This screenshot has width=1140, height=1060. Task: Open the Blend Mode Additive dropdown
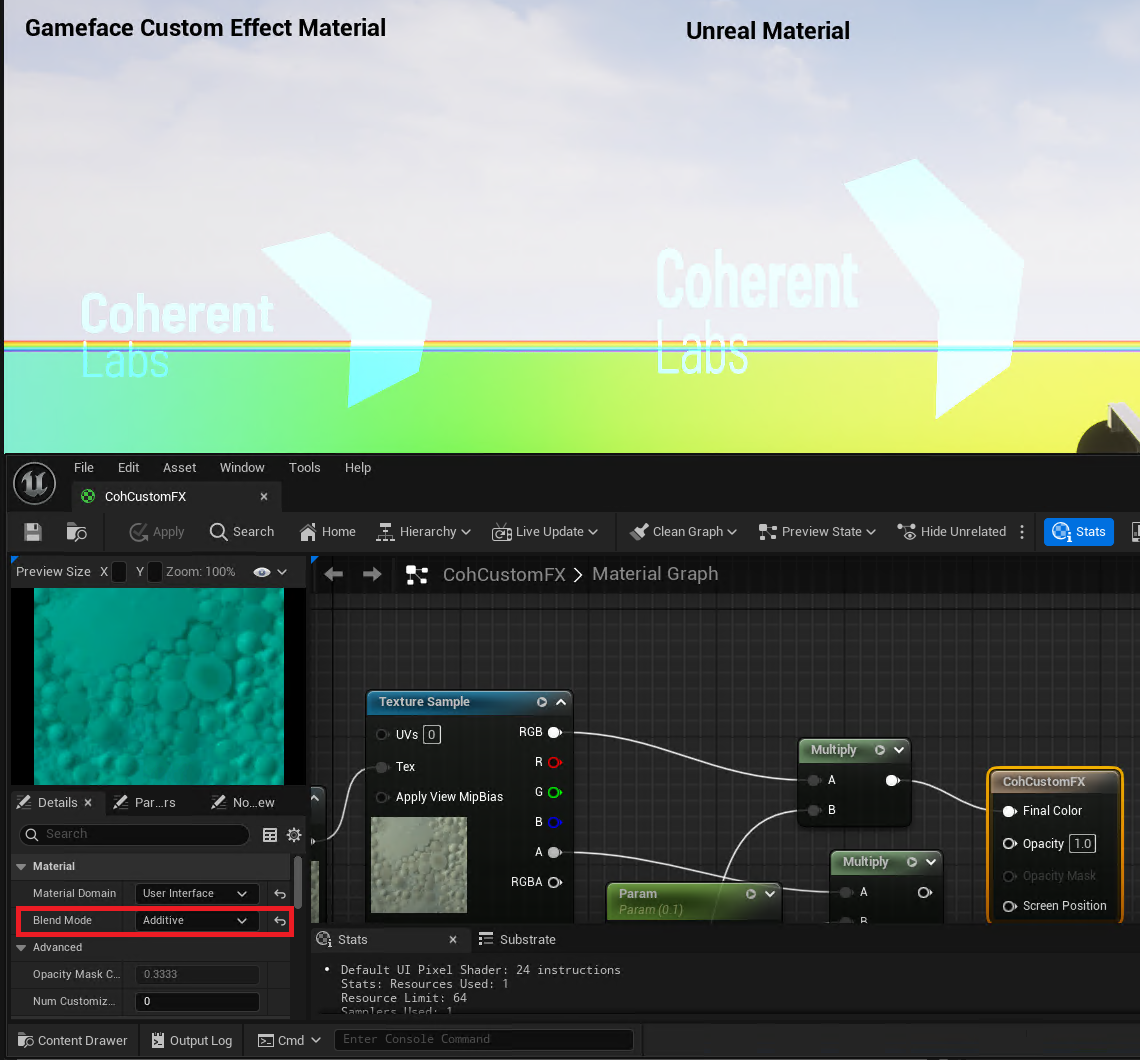[196, 920]
